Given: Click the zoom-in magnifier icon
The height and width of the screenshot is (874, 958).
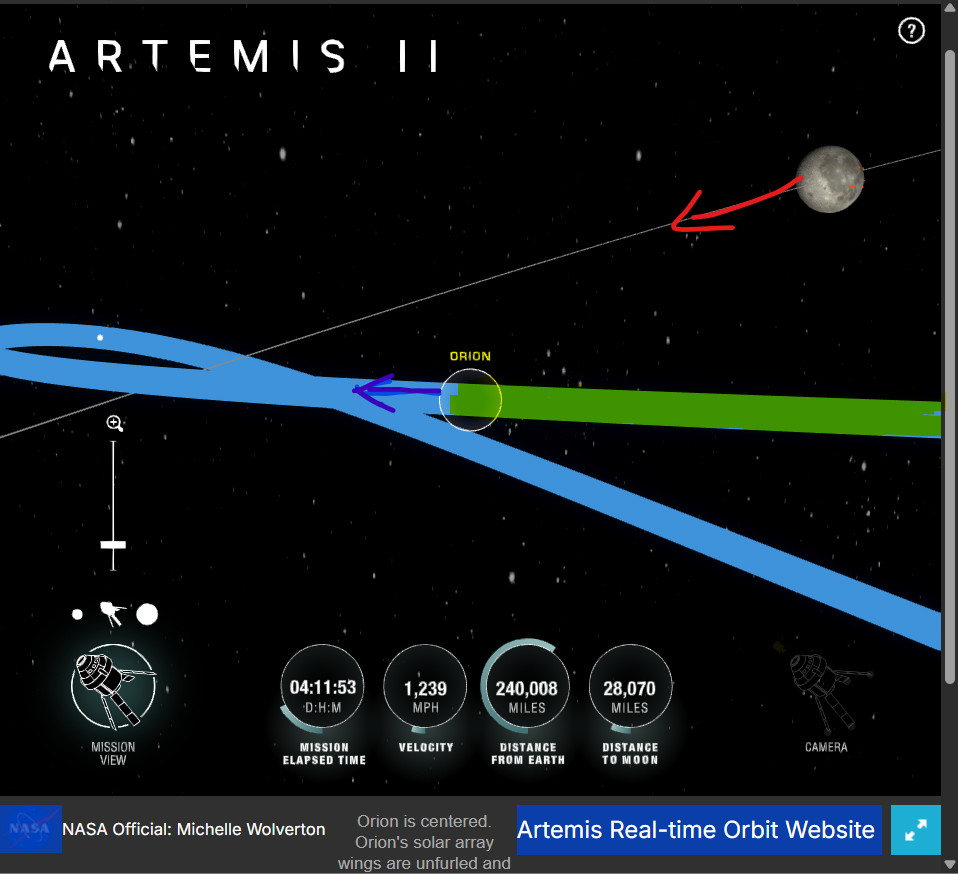Looking at the screenshot, I should click(x=114, y=423).
